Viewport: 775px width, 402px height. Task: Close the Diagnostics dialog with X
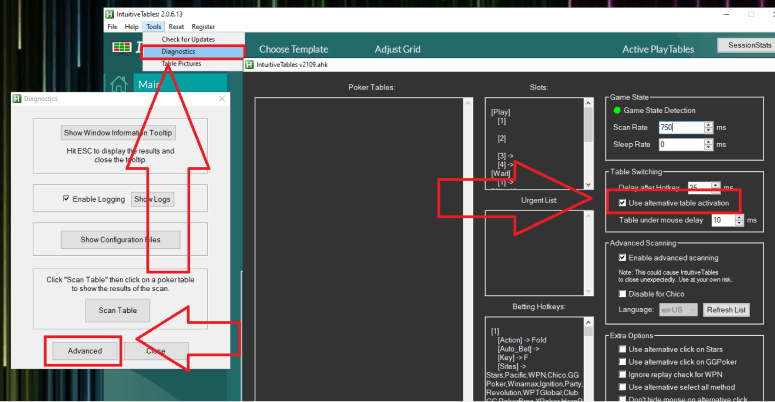click(222, 98)
